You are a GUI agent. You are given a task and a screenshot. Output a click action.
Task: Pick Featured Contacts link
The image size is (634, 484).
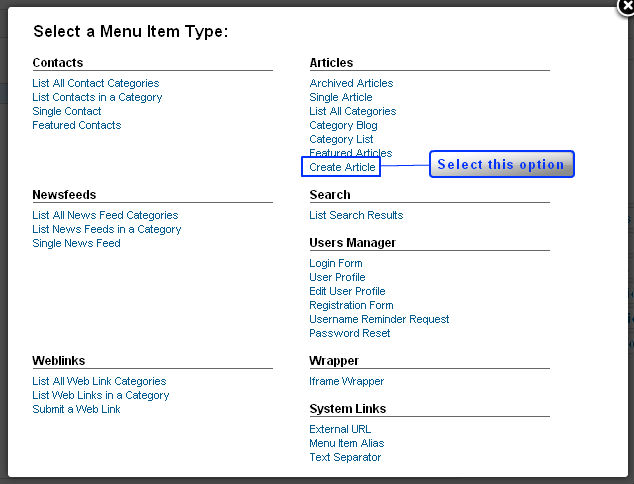pos(77,125)
